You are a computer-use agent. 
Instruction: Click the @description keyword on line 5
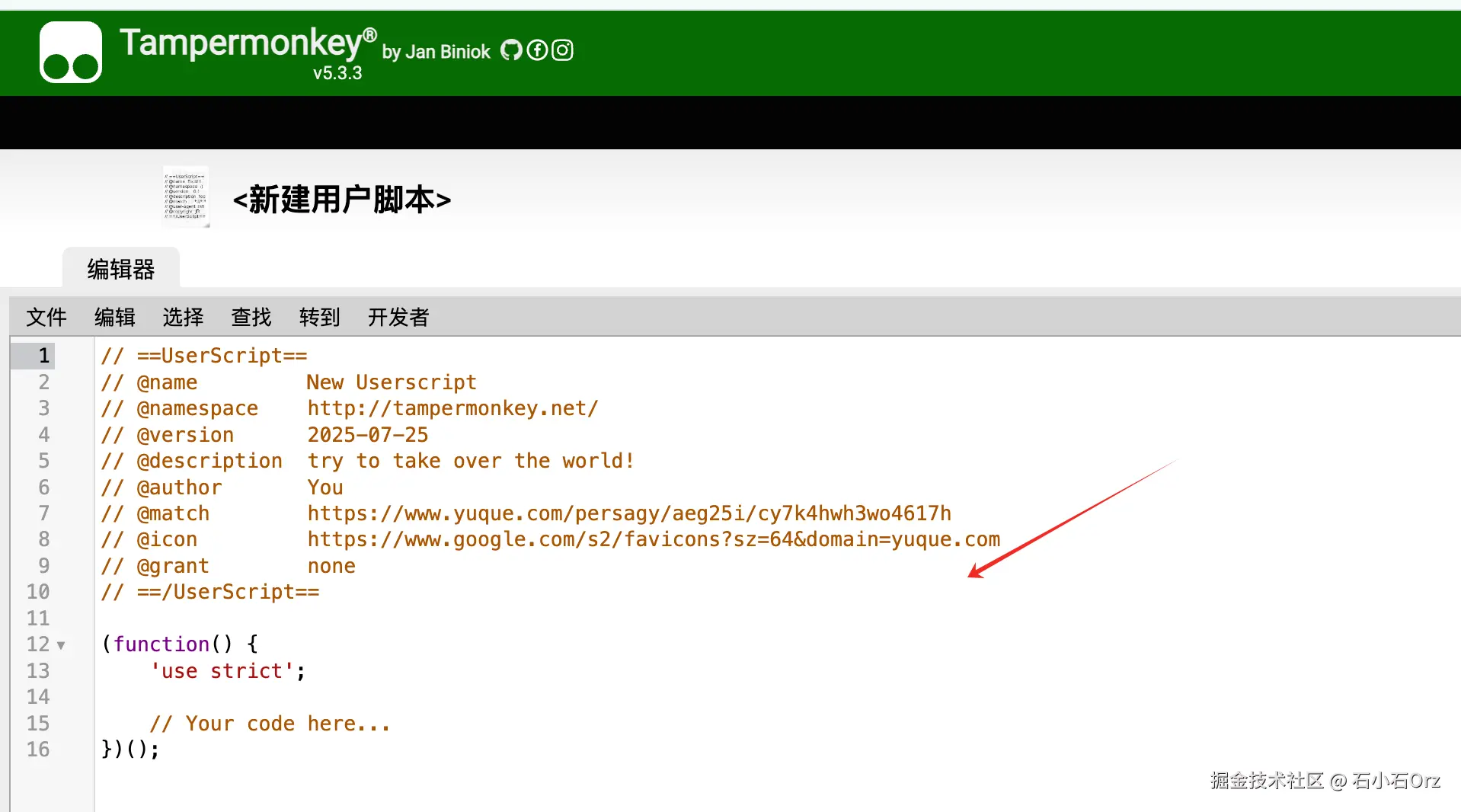(x=209, y=461)
